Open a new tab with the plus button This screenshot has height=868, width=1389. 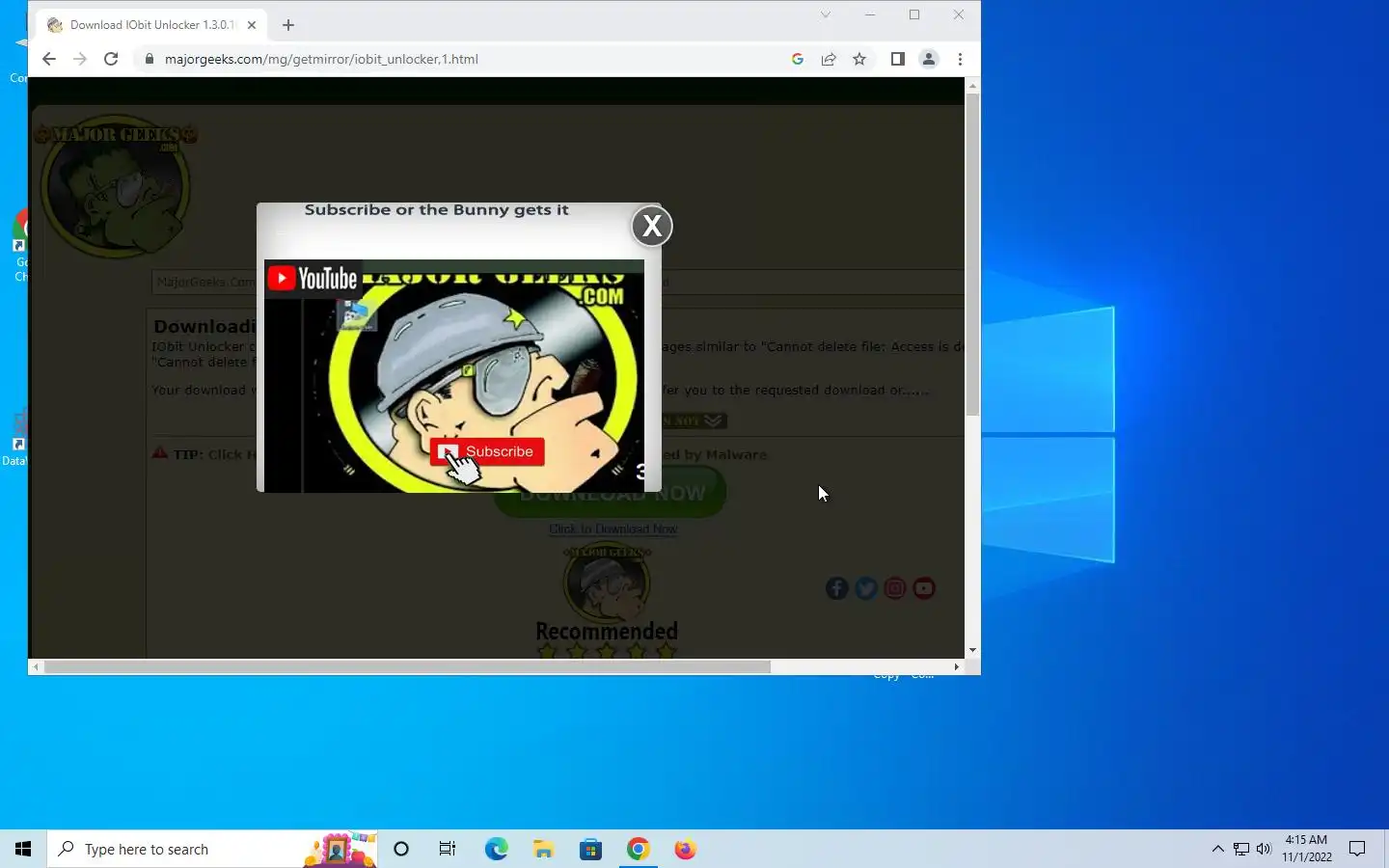coord(288,25)
